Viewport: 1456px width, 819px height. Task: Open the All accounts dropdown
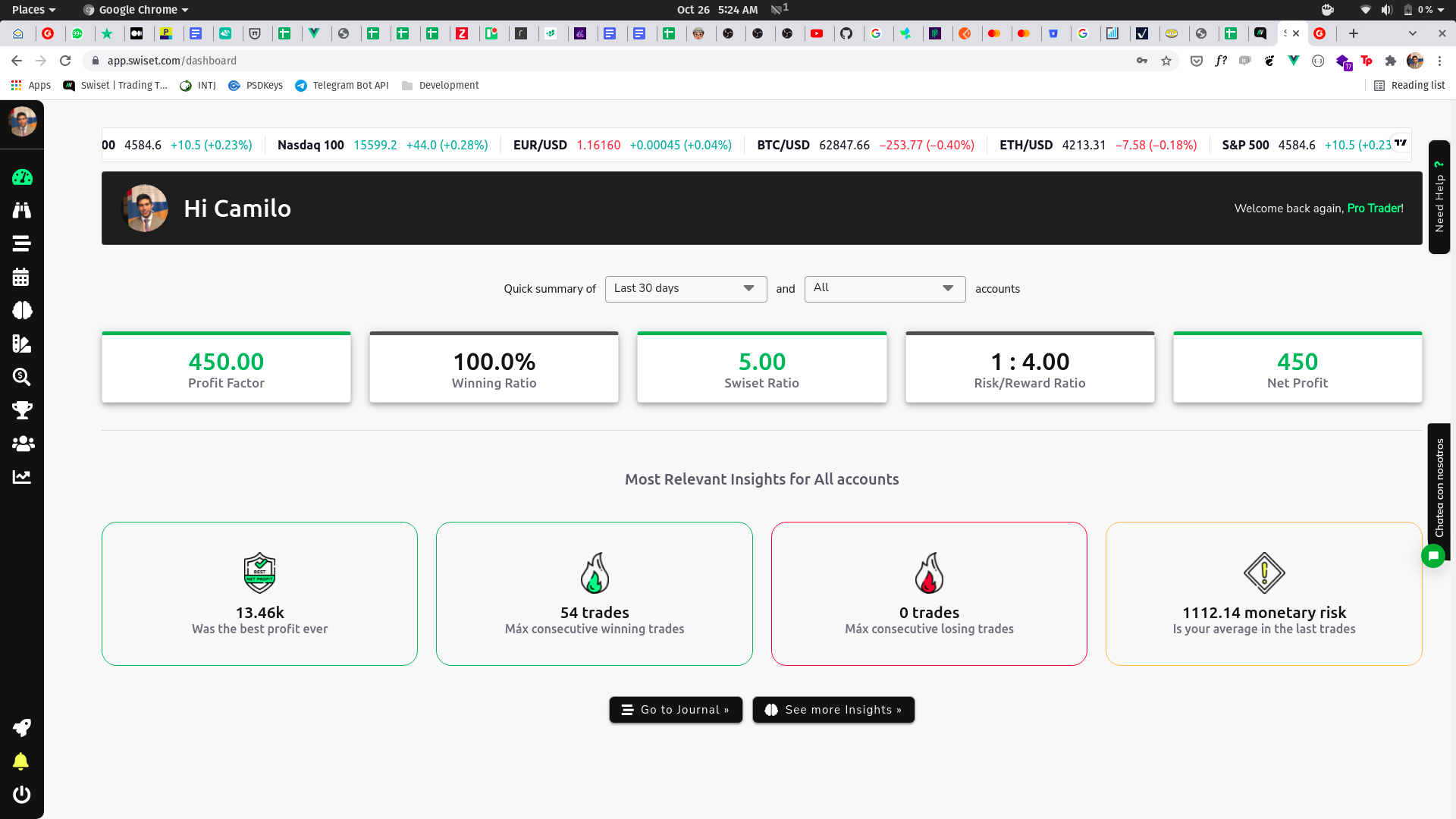point(884,289)
